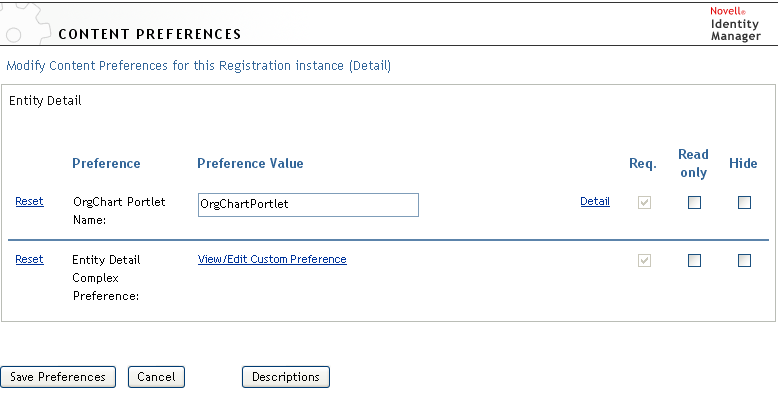Screen dimensions: 778x410
Task: Toggle Req. checkbox for OrgChart Portlet Name
Action: pos(645,202)
